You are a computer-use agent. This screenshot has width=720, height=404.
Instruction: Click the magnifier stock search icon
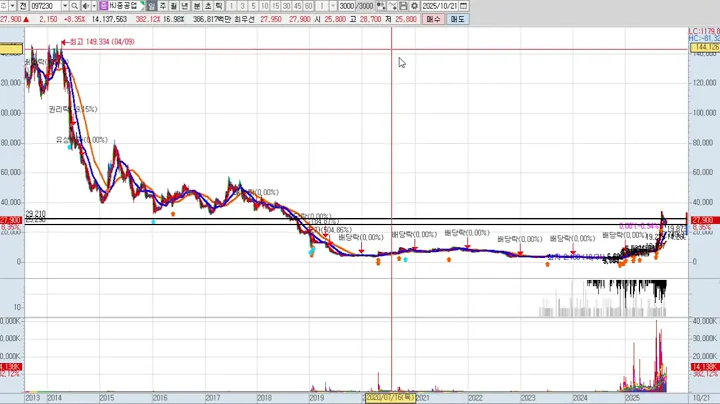(x=74, y=6)
